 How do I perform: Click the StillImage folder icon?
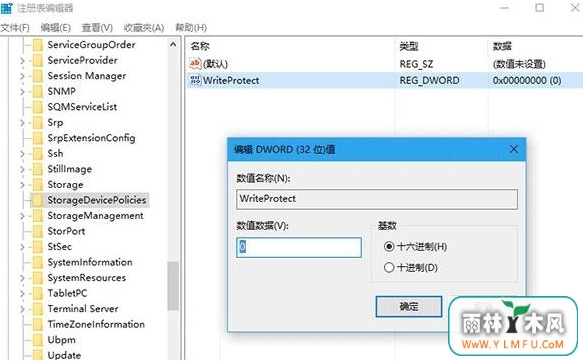38,169
